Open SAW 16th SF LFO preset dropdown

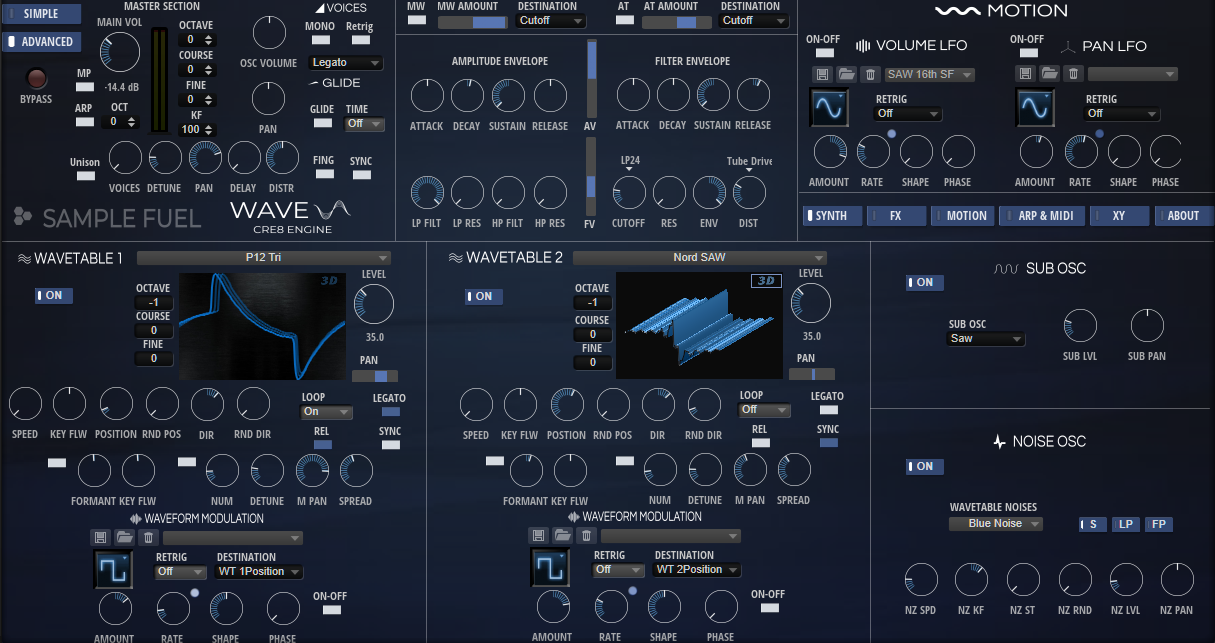930,74
